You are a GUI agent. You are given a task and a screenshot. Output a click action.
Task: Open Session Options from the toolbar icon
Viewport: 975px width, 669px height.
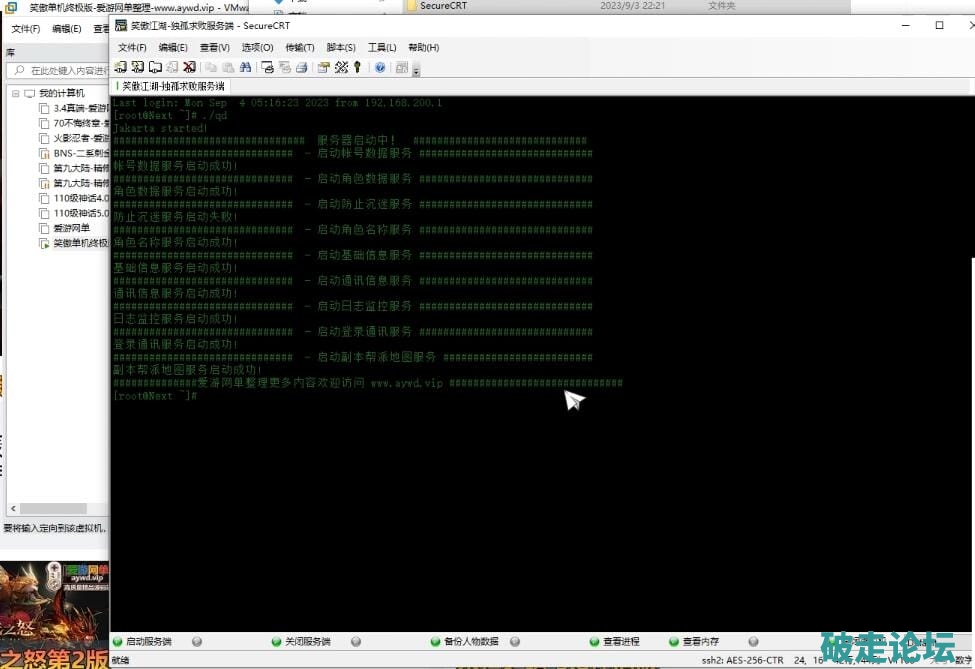[323, 67]
